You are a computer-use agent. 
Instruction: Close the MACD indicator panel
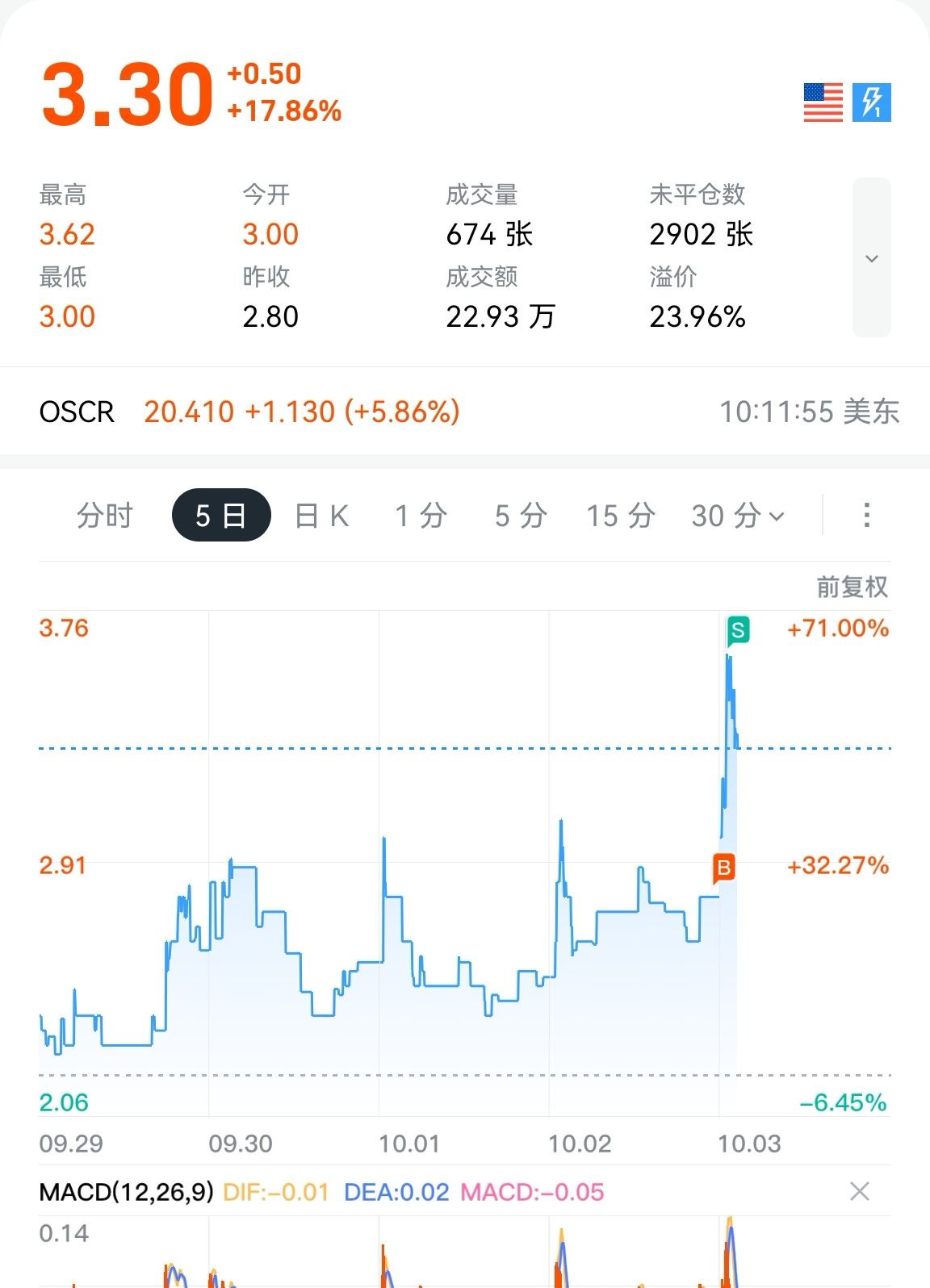[x=860, y=1191]
